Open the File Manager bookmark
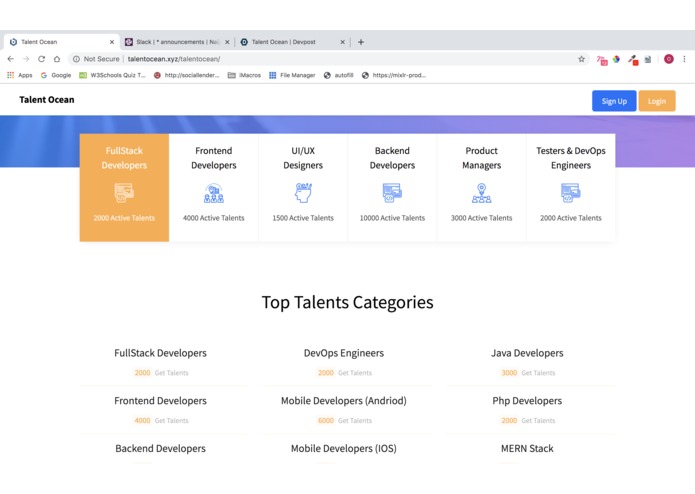This screenshot has height=494, width=695. (x=292, y=75)
